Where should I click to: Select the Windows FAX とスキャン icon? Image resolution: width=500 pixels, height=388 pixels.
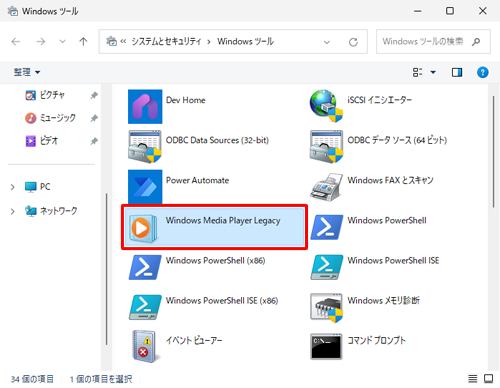[x=326, y=187]
